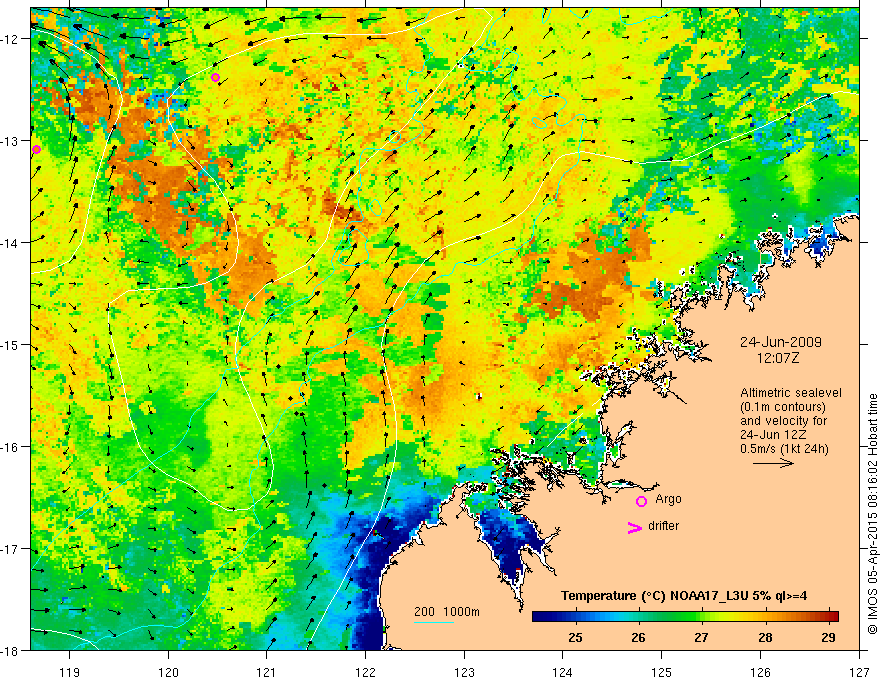Image resolution: width=880 pixels, height=680 pixels.
Task: Click the latitude axis label '-15'
Action: (x=11, y=345)
